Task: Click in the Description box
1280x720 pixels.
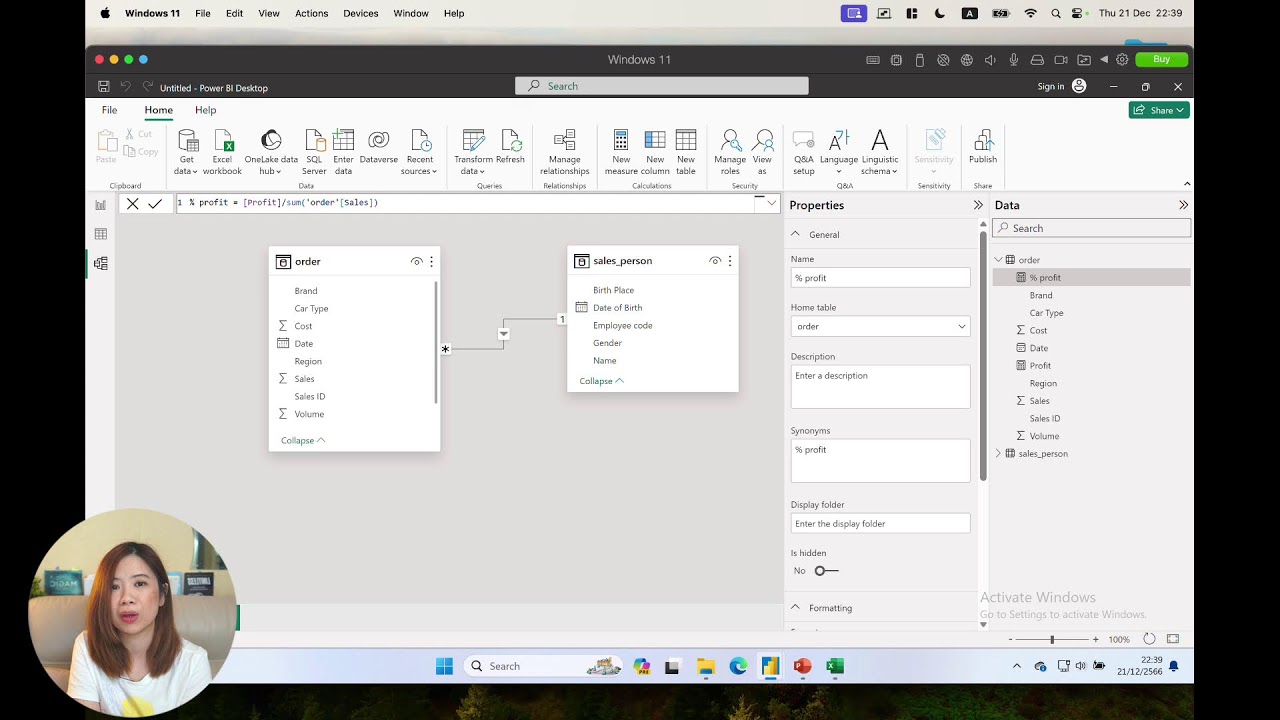Action: (x=880, y=387)
